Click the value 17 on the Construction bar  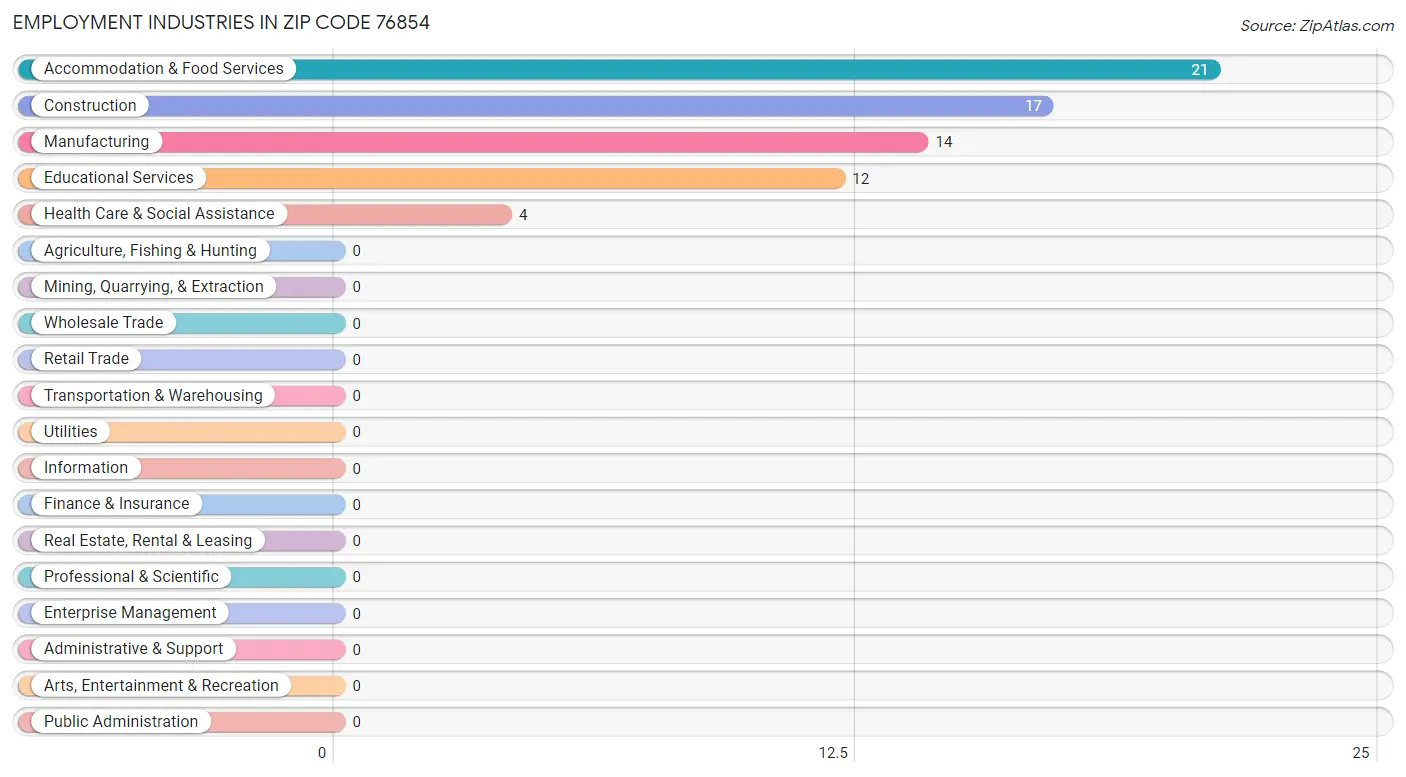coord(1033,106)
